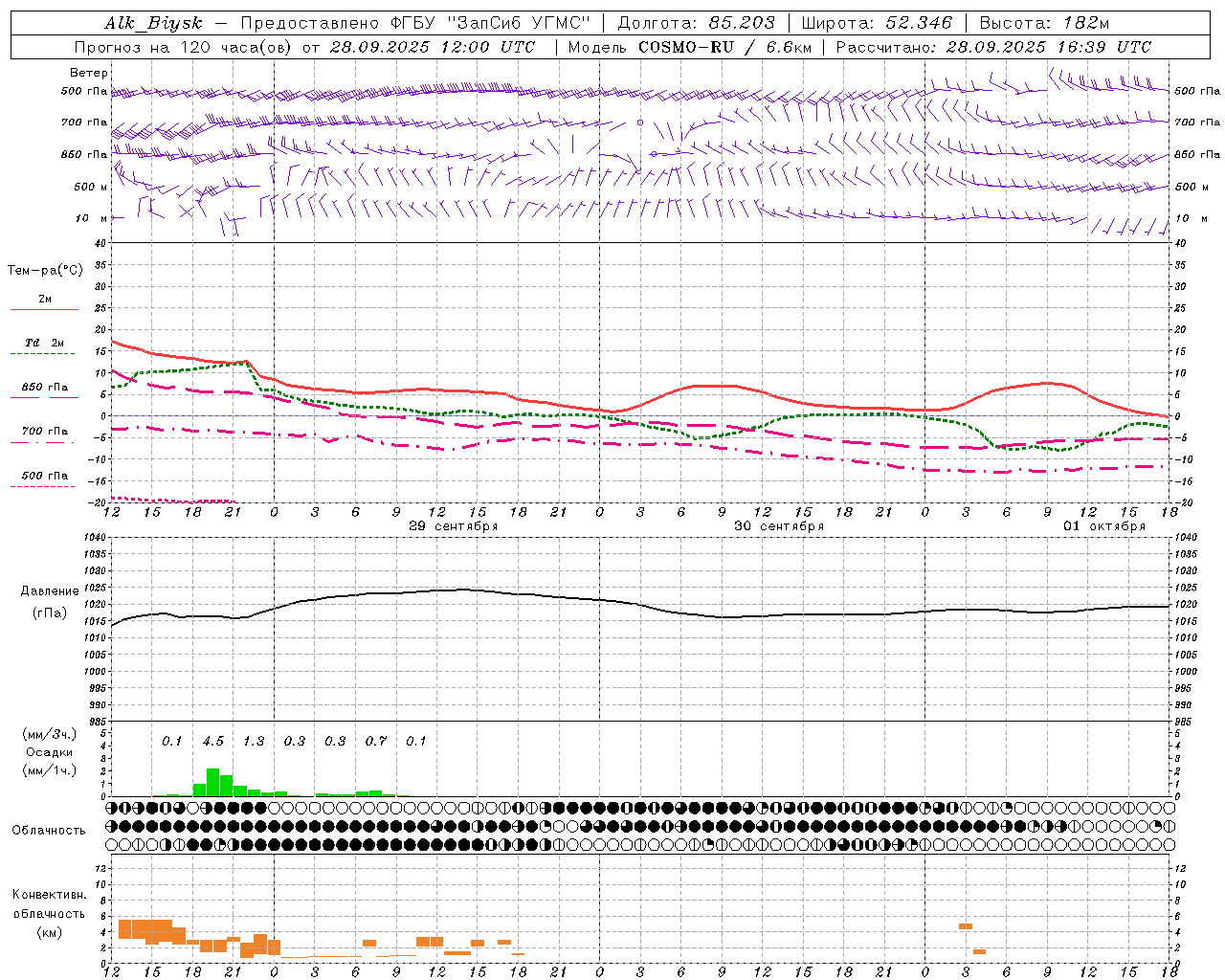Click the 'Давление' pressure panel label
The height and width of the screenshot is (980, 1225).
50,591
